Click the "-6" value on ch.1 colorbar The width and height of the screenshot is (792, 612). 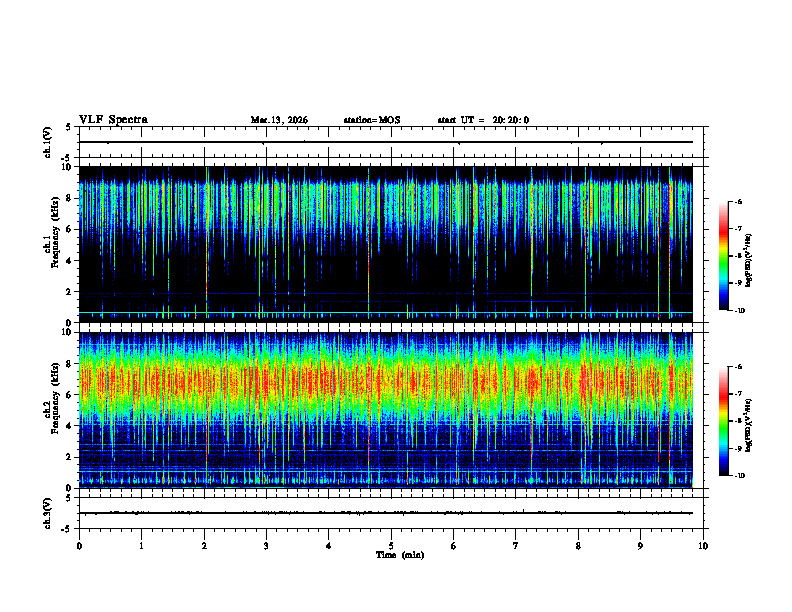coord(738,201)
